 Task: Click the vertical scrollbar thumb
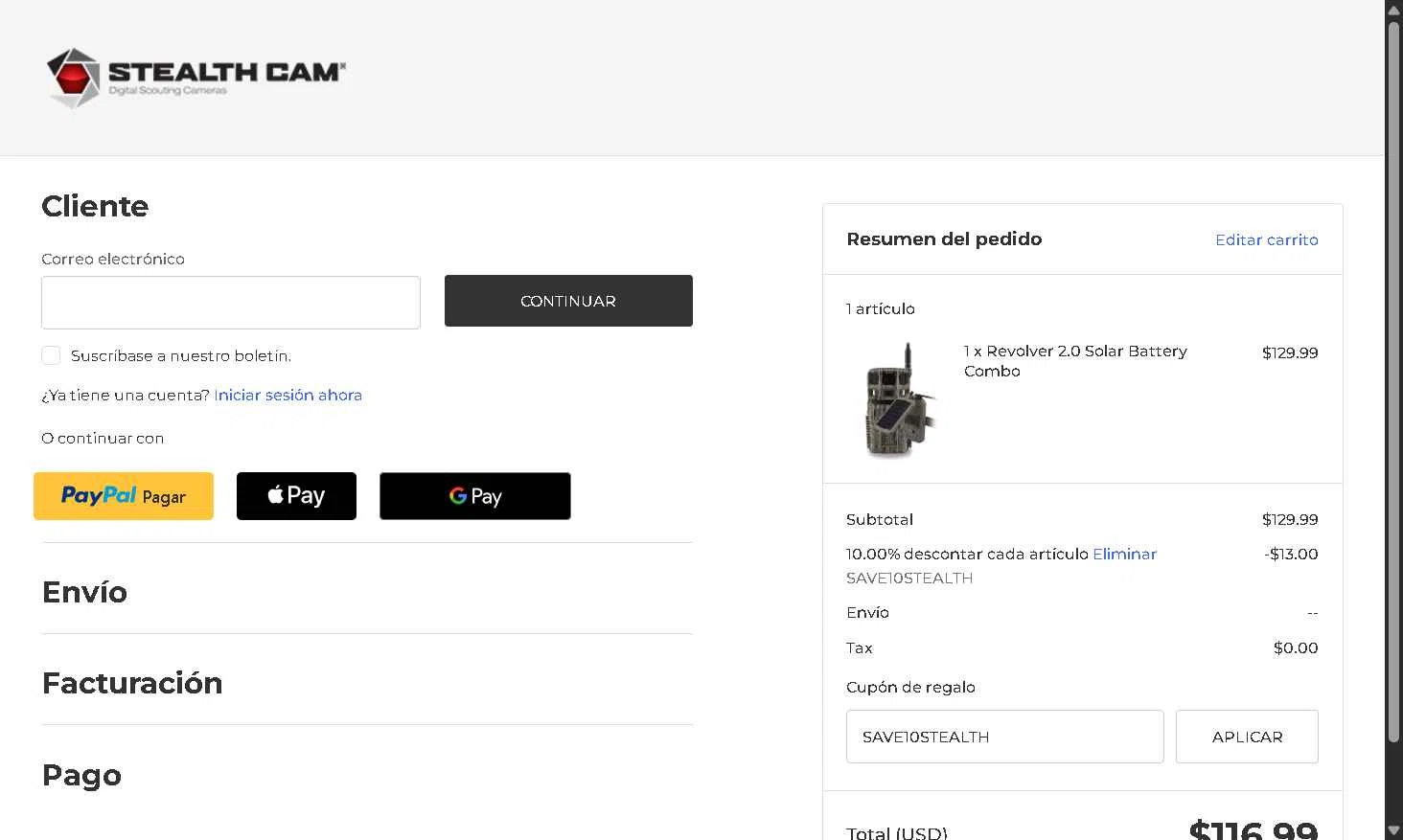coord(1393,381)
